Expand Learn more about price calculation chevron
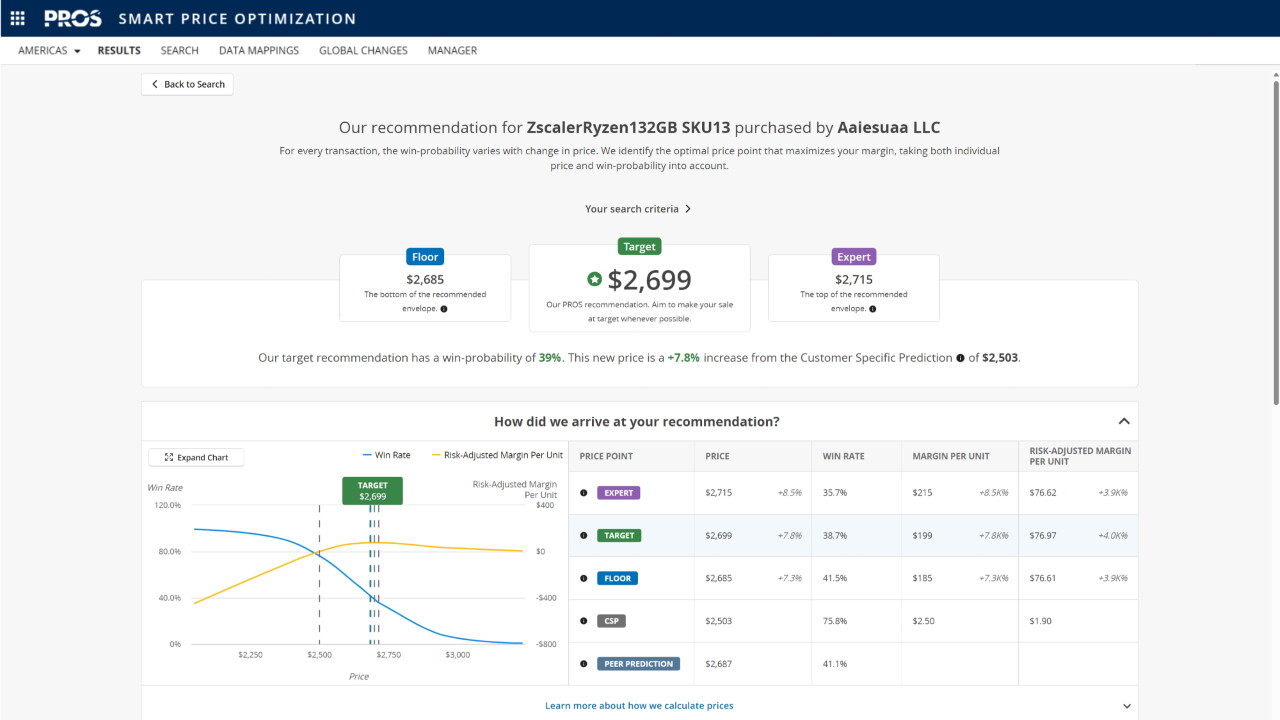Viewport: 1280px width, 720px height. 1127,706
